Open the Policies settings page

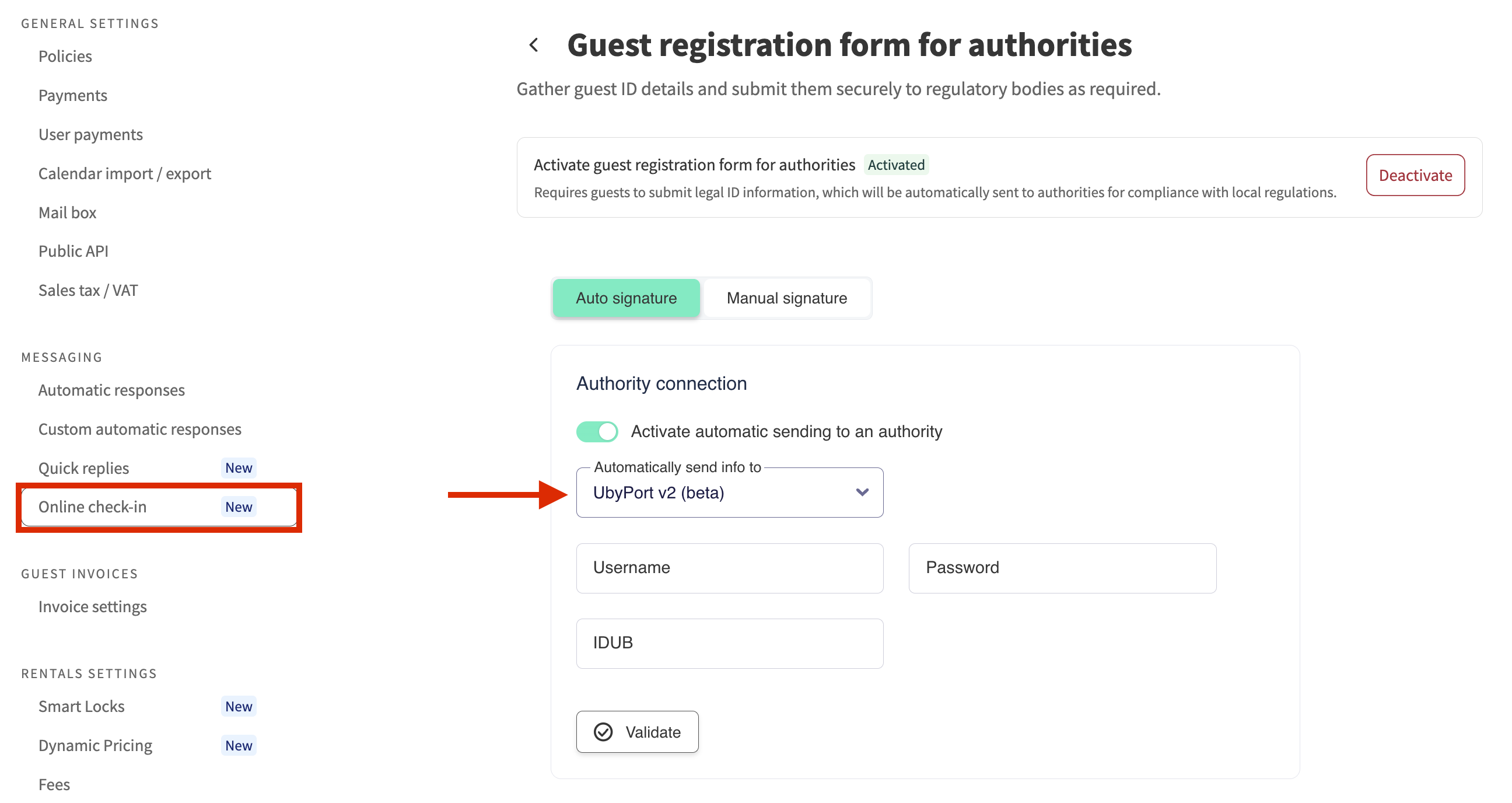coord(65,57)
